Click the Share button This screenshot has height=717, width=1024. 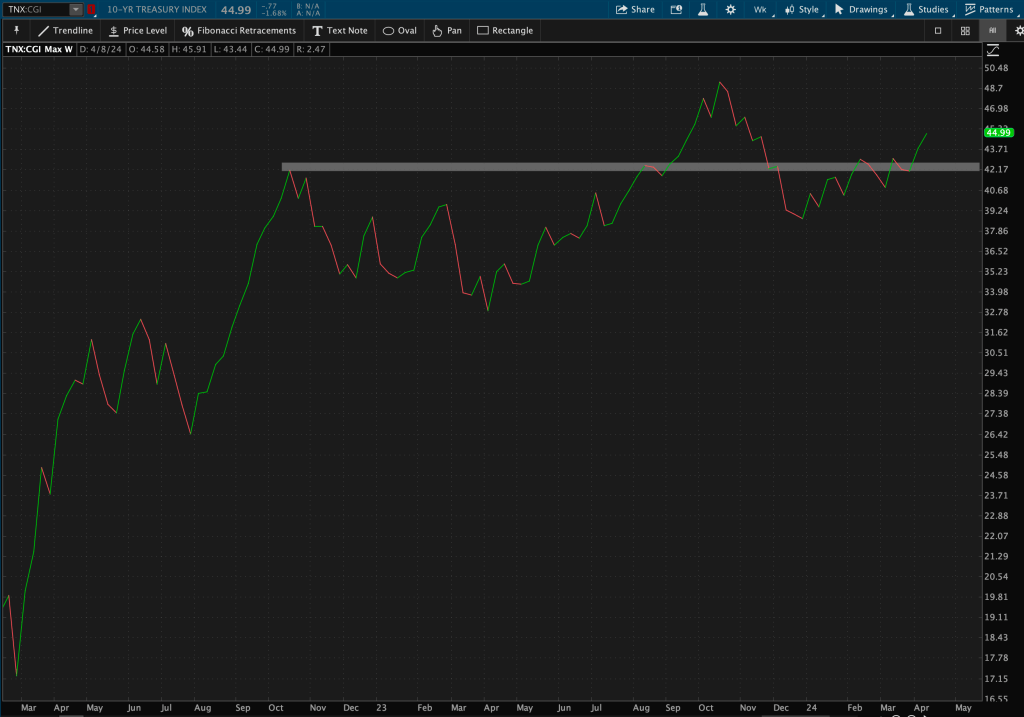click(635, 9)
